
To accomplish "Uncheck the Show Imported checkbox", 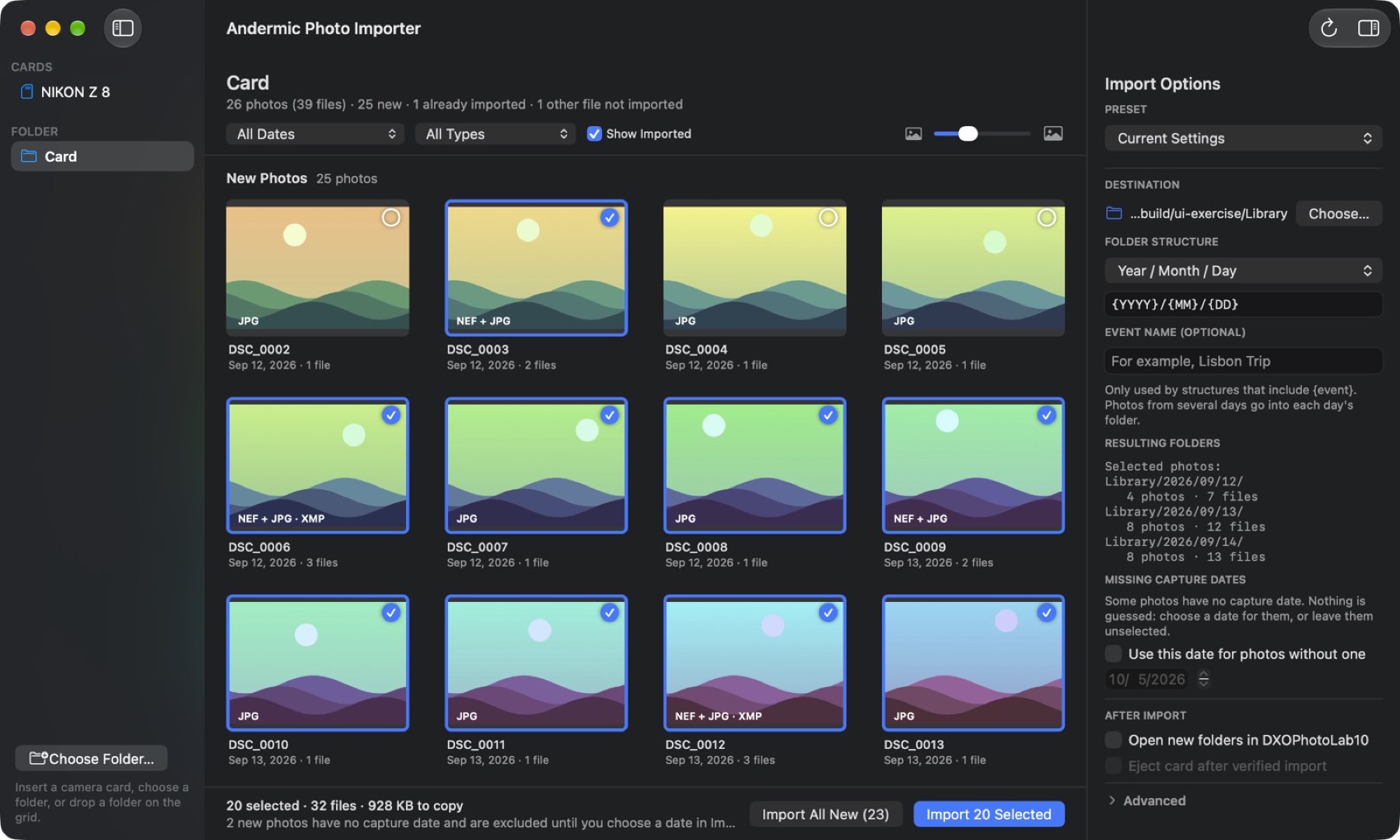I will click(594, 134).
